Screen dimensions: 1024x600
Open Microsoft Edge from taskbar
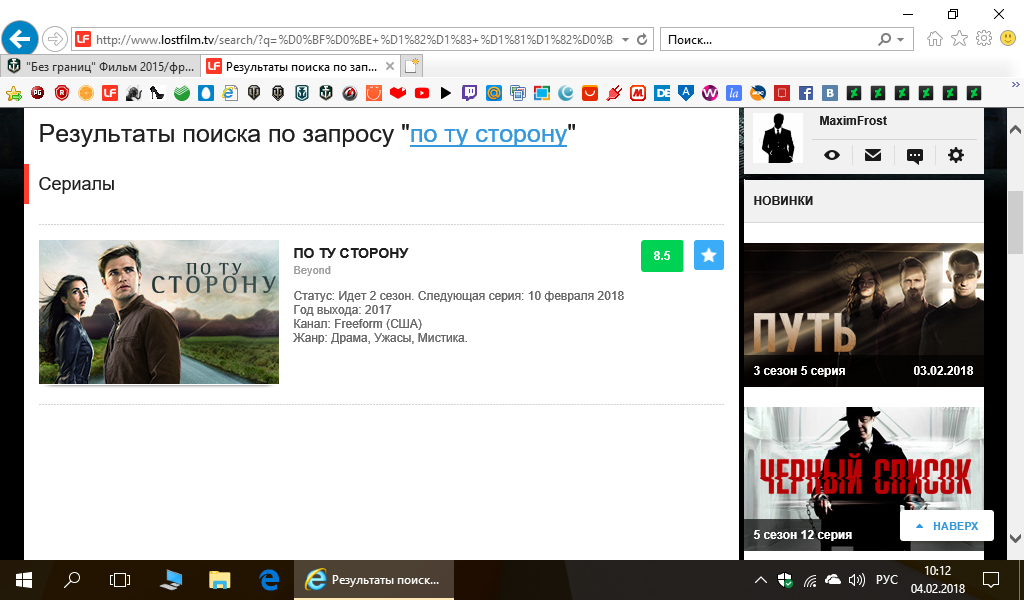(x=269, y=580)
